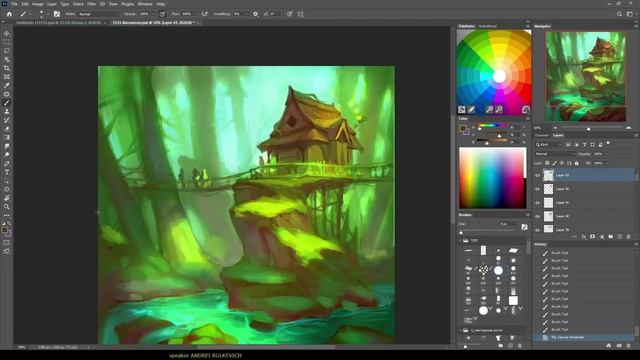Collapse the brush preset folder in Brushes panel
The image size is (640, 360).
460,241
